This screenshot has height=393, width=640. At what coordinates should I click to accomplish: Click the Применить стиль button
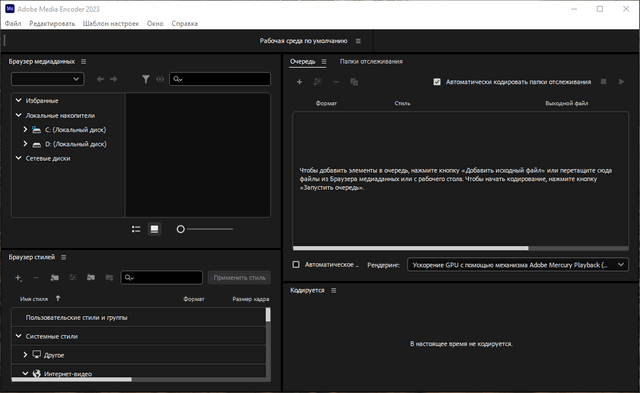239,278
